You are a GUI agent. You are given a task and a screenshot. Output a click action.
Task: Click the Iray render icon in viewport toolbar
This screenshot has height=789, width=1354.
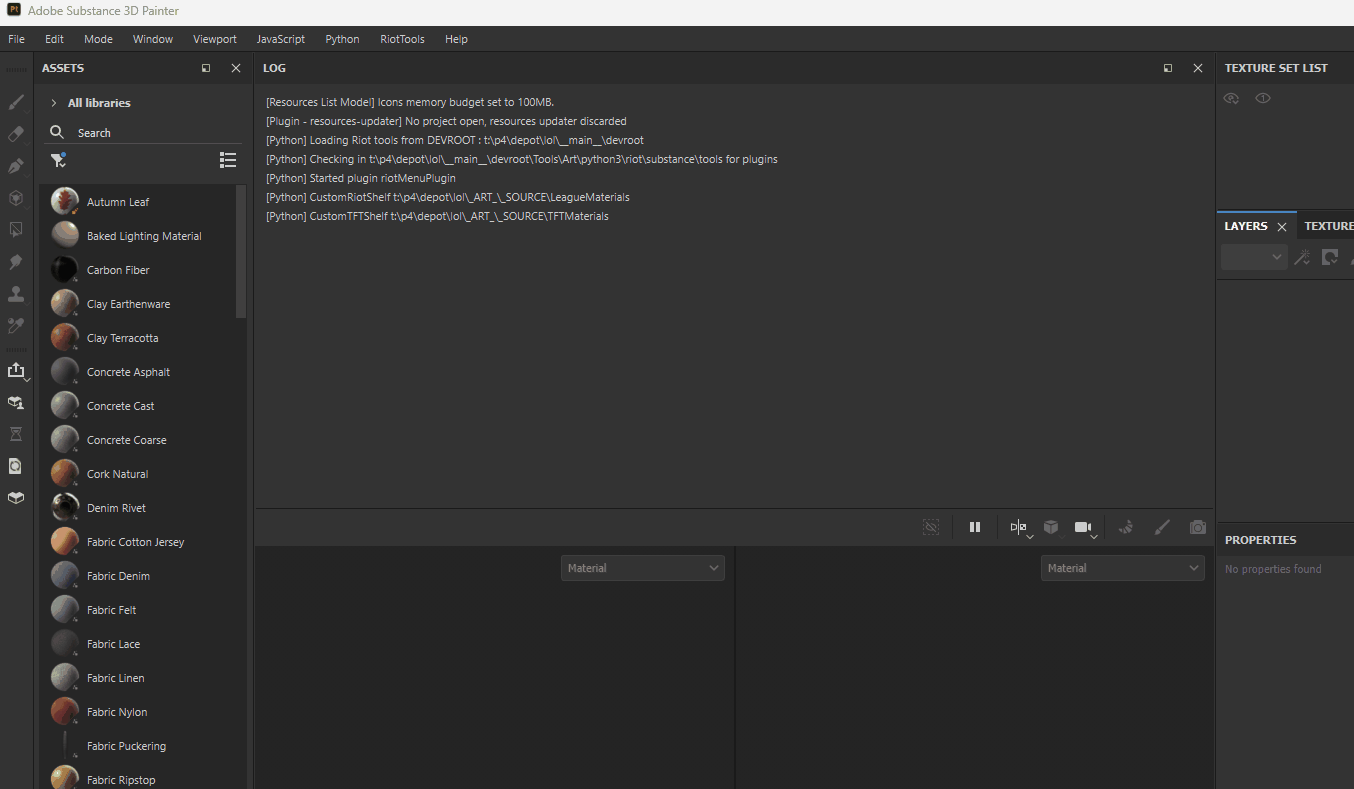[x=1126, y=527]
